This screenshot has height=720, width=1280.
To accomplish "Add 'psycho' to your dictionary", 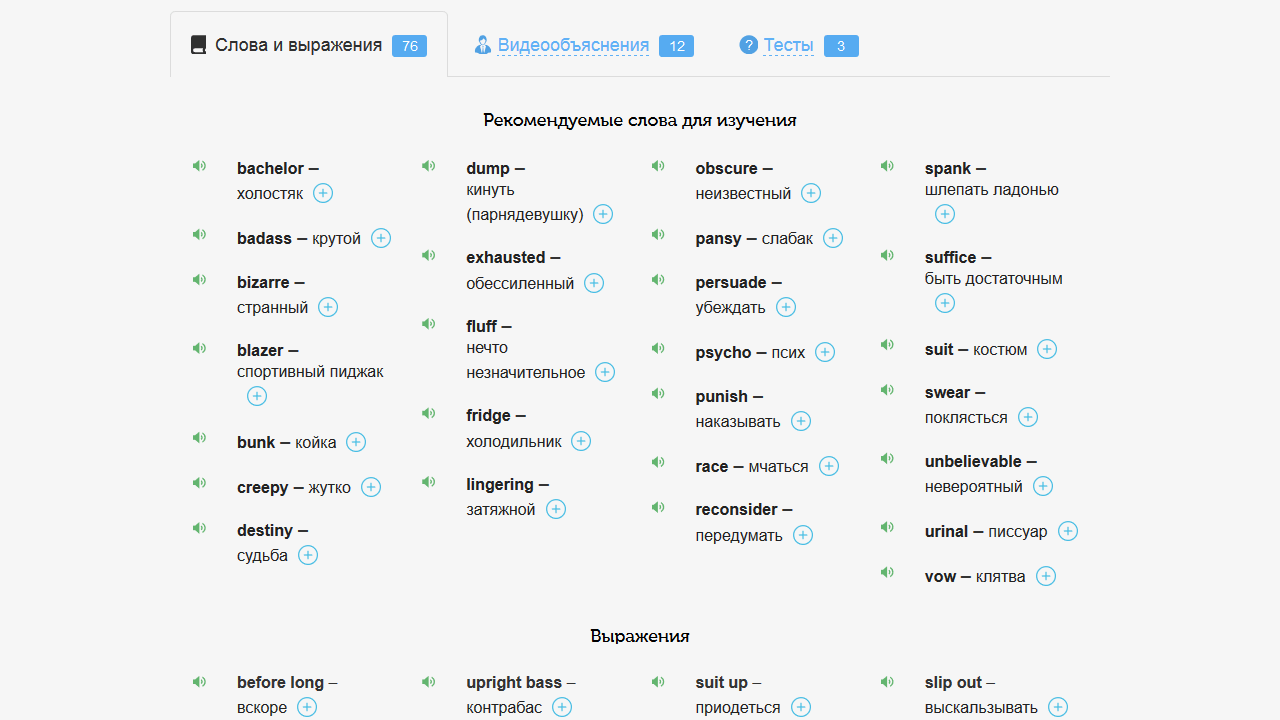I will coord(825,352).
